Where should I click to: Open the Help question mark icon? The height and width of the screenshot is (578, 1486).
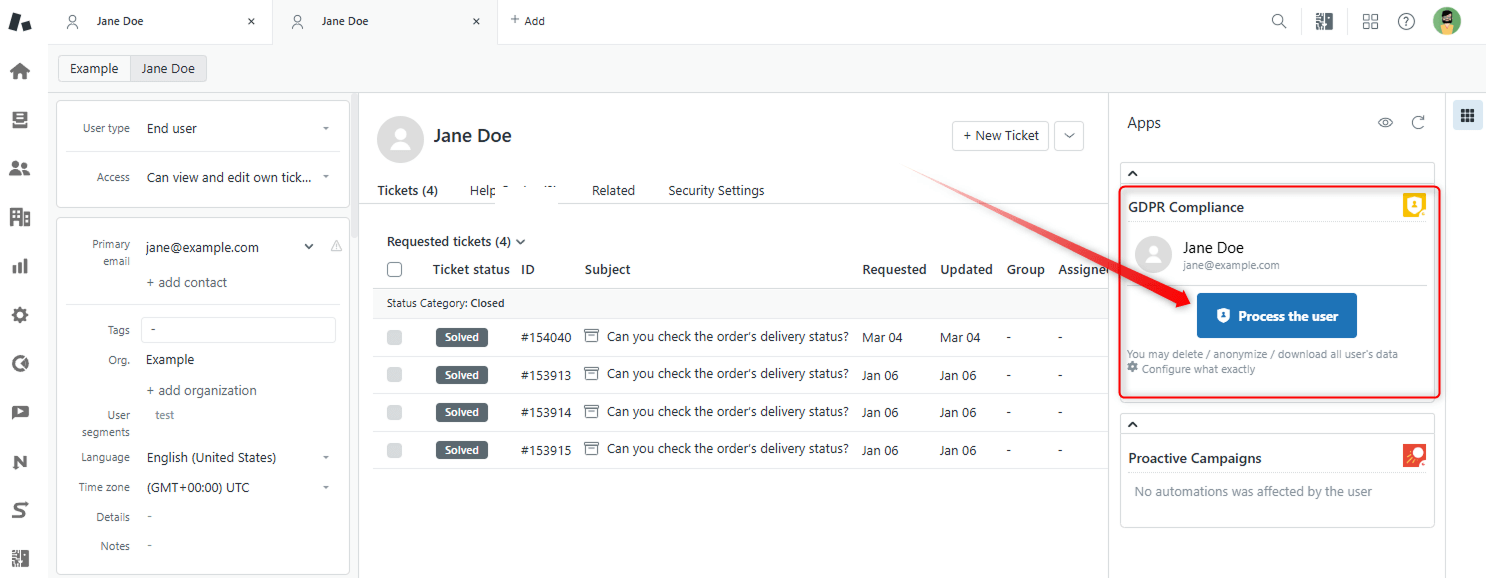click(1406, 21)
